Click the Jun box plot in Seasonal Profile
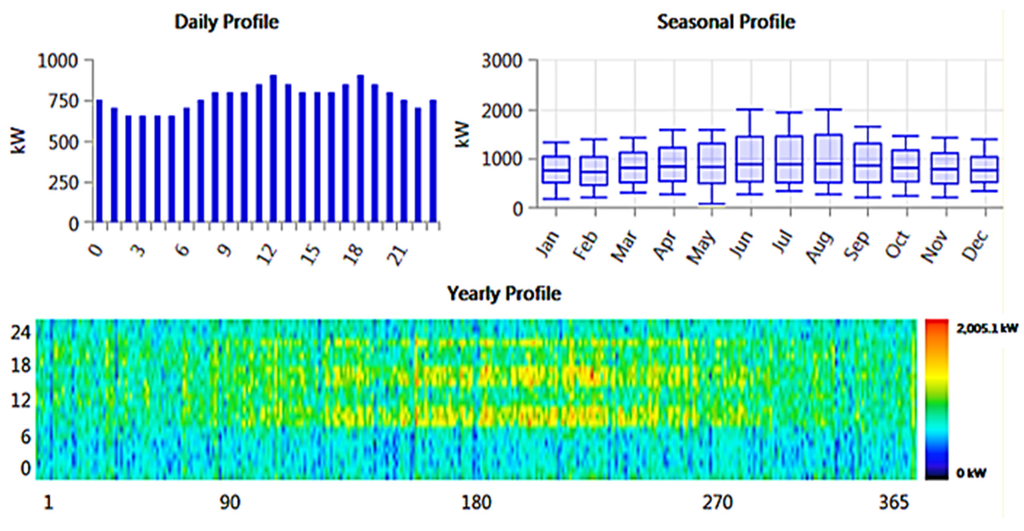 pos(750,152)
